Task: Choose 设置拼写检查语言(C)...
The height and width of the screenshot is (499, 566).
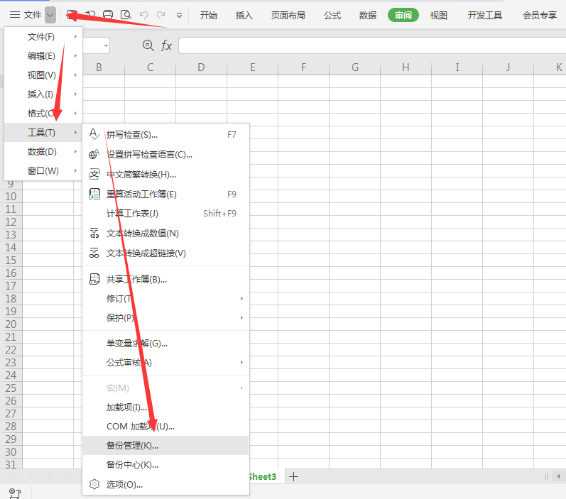Action: point(166,155)
